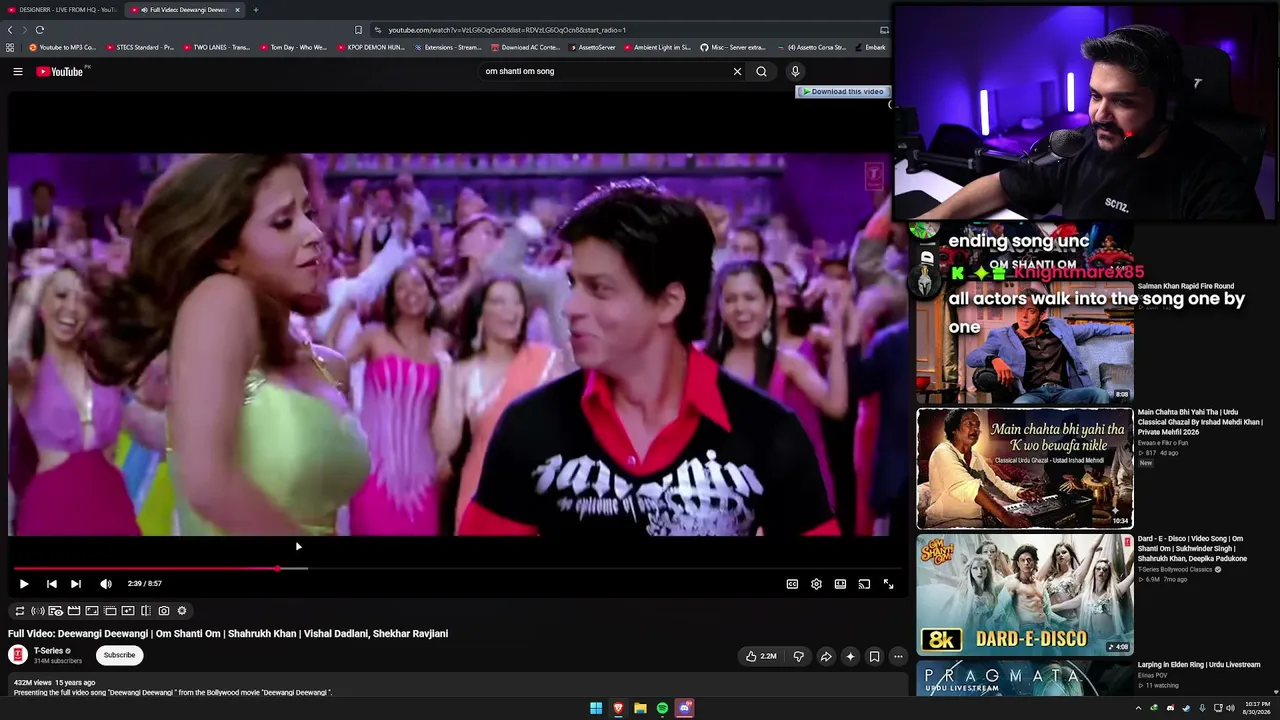
Task: Clear the YouTube search text
Action: 737,71
